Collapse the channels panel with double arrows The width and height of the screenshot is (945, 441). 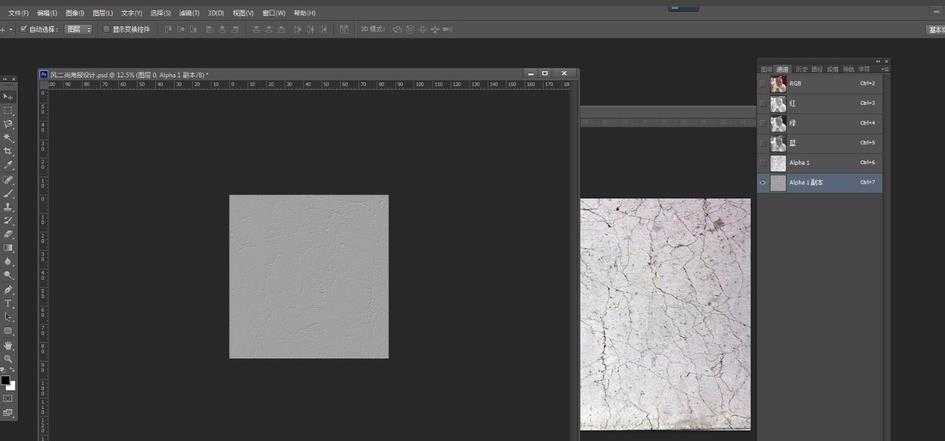point(879,61)
